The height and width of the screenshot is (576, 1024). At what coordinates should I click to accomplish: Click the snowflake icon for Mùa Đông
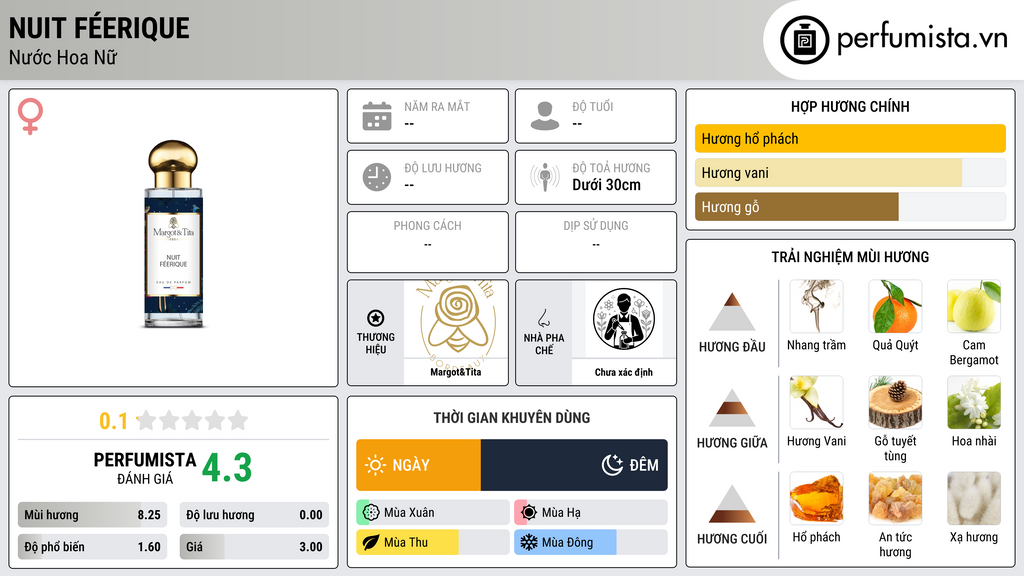coord(529,543)
